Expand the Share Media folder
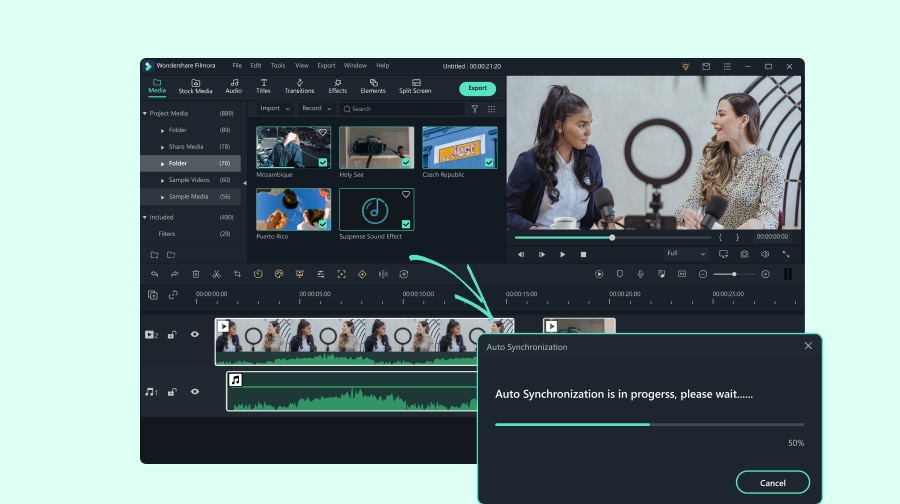This screenshot has height=504, width=900. 162,147
